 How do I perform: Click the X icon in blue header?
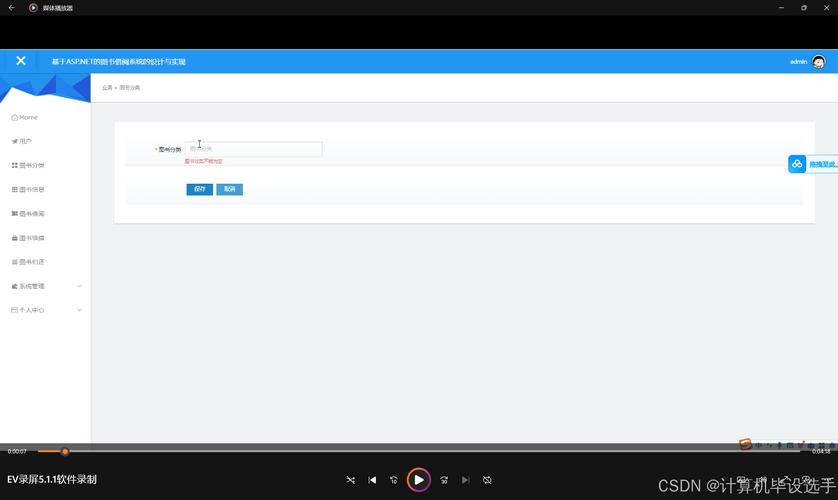[x=20, y=61]
